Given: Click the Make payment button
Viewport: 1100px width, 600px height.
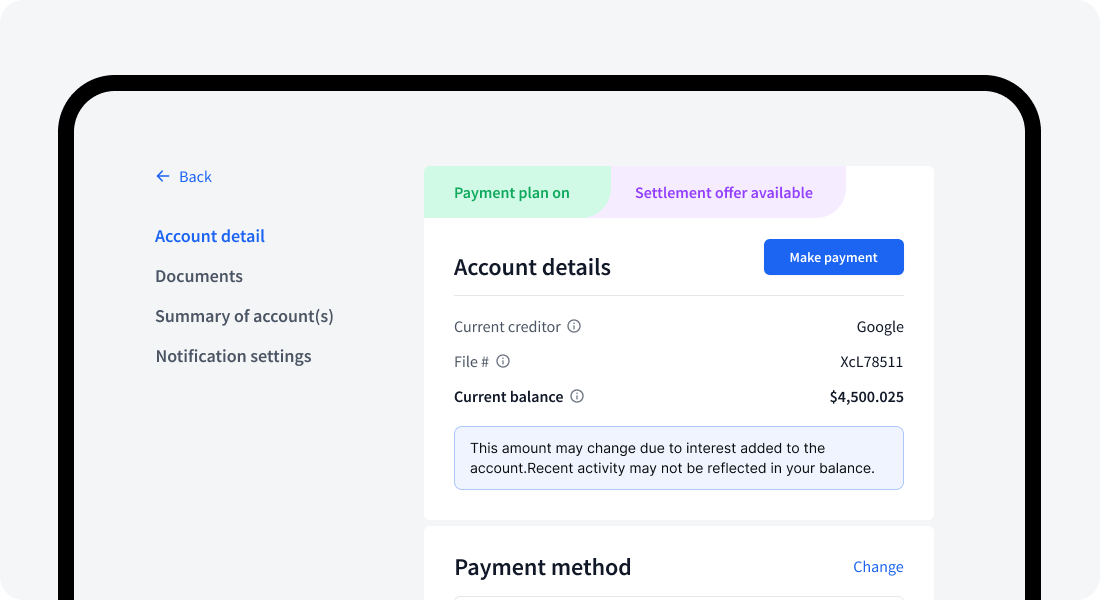Looking at the screenshot, I should [833, 257].
